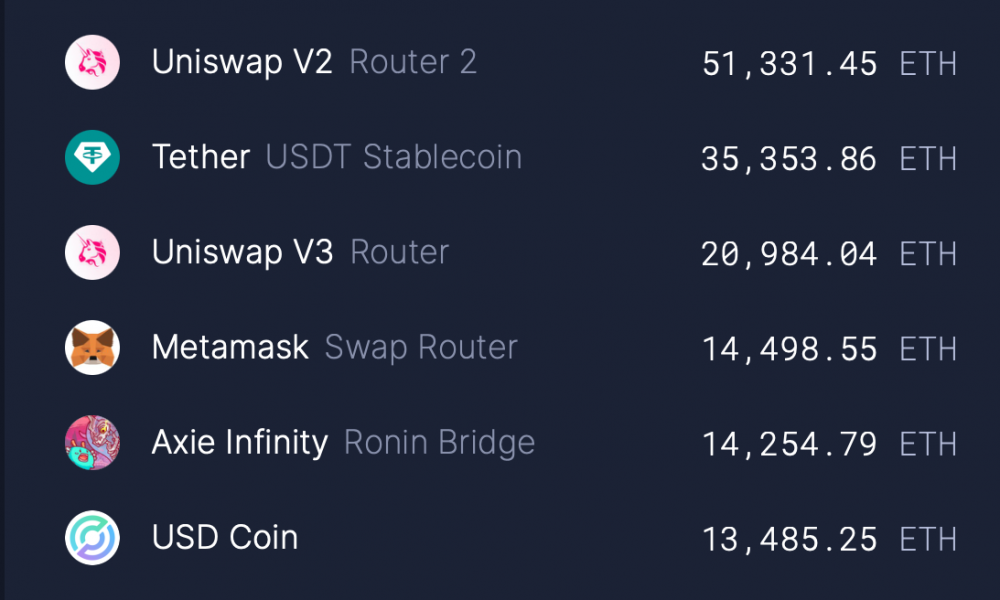Click the Router 2 label
The height and width of the screenshot is (600, 1000).
point(413,62)
